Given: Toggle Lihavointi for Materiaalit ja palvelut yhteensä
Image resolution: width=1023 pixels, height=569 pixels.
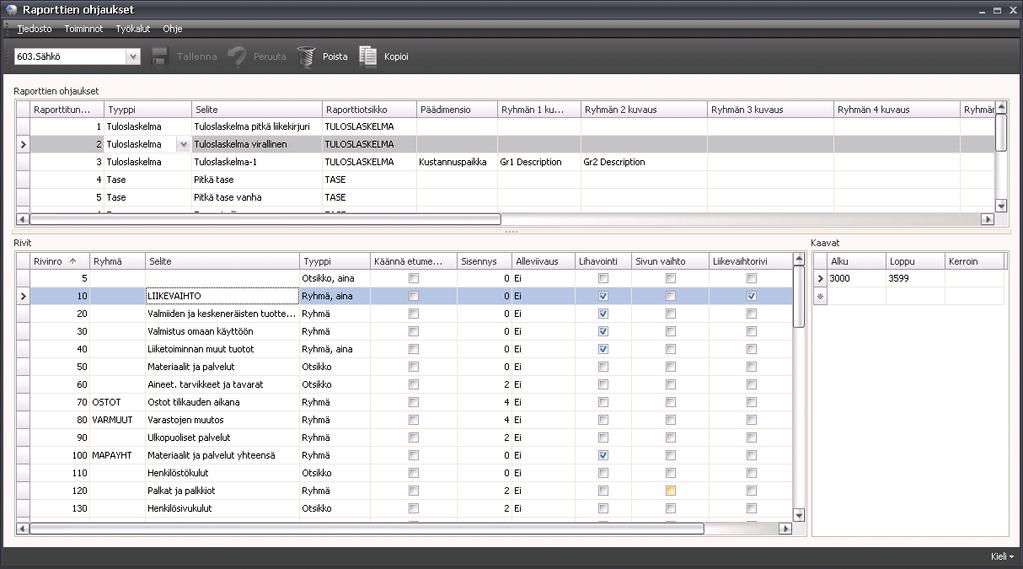Looking at the screenshot, I should [603, 455].
